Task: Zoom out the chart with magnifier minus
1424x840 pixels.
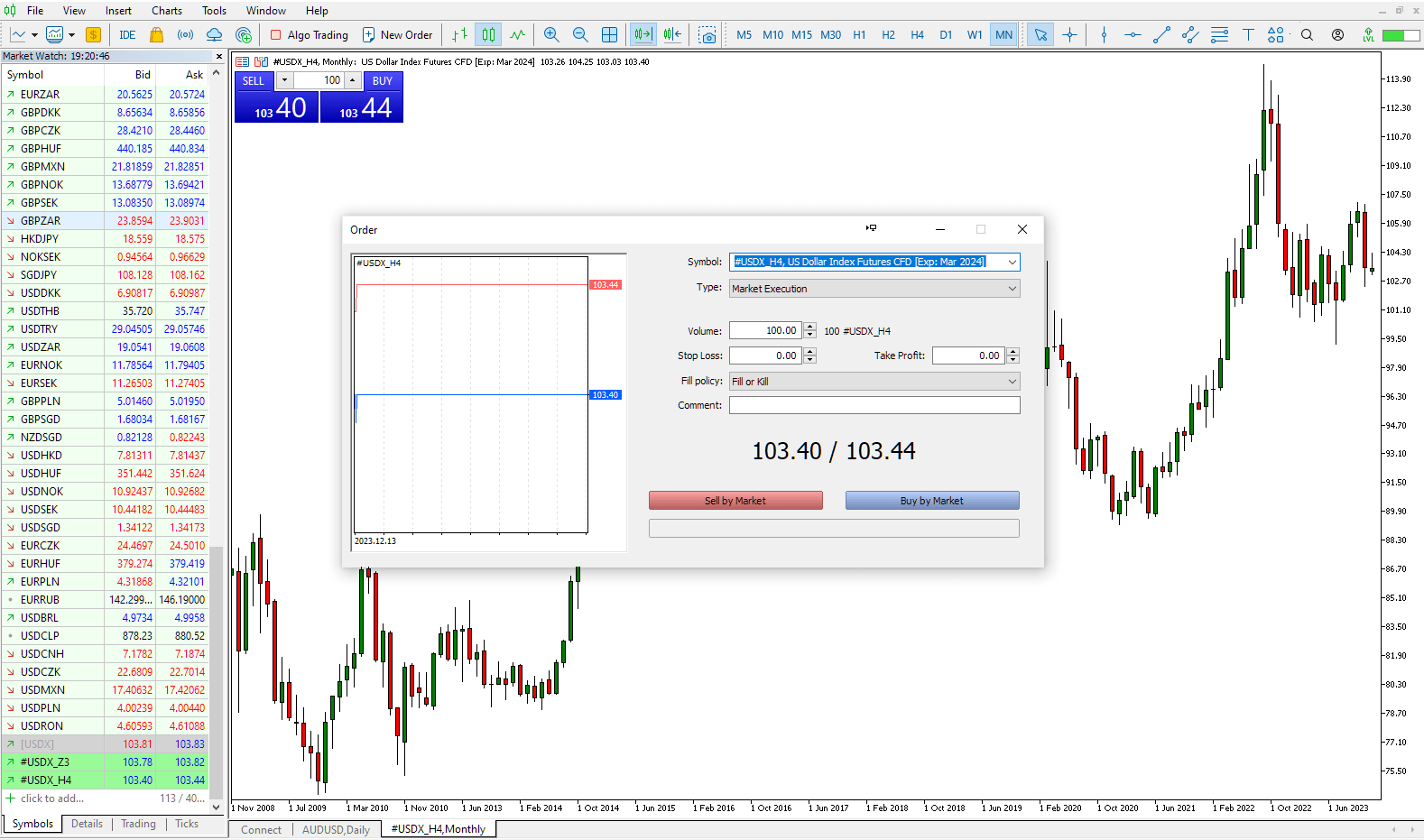Action: coord(580,35)
